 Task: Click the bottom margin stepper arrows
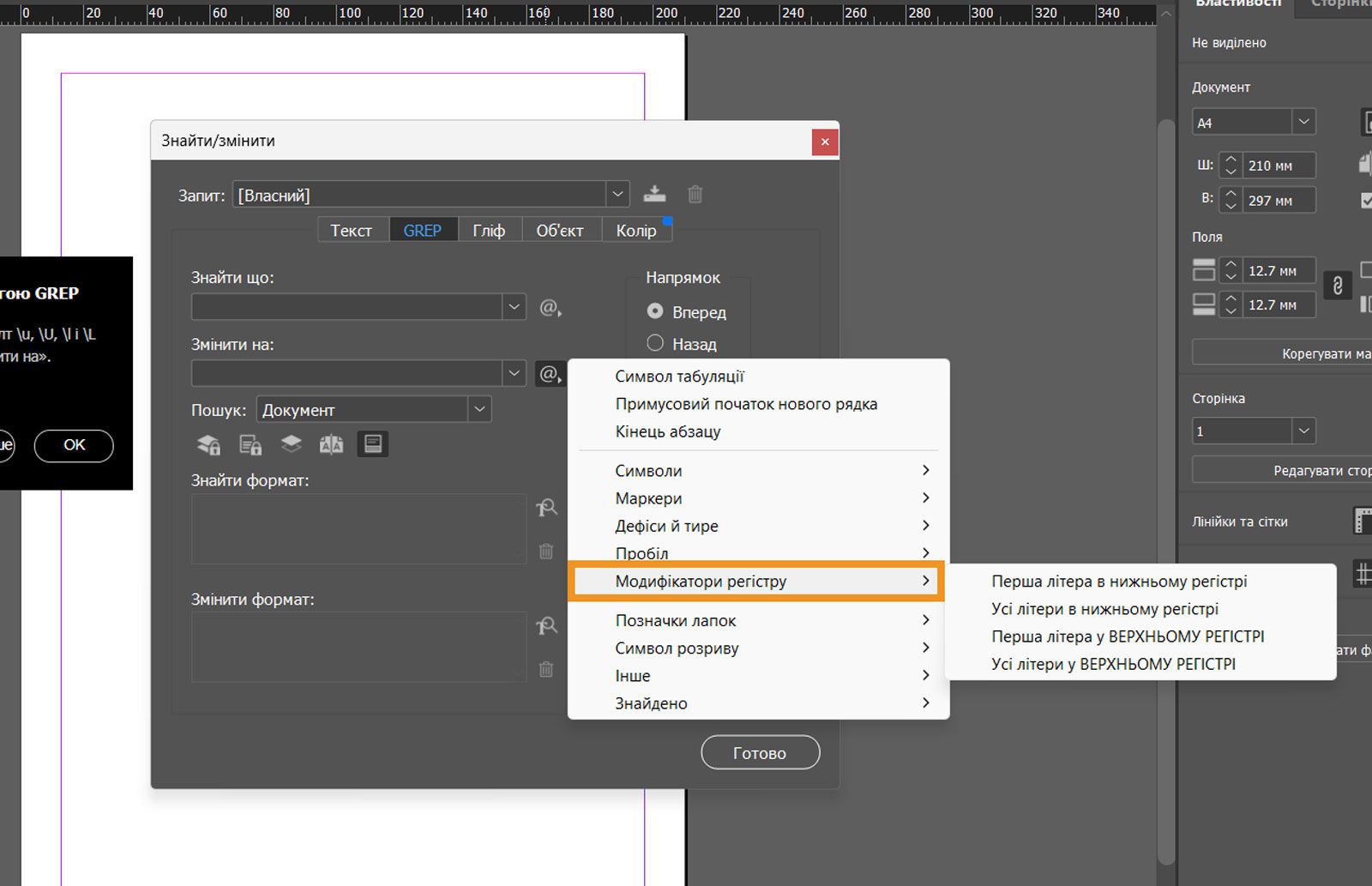[x=1231, y=304]
